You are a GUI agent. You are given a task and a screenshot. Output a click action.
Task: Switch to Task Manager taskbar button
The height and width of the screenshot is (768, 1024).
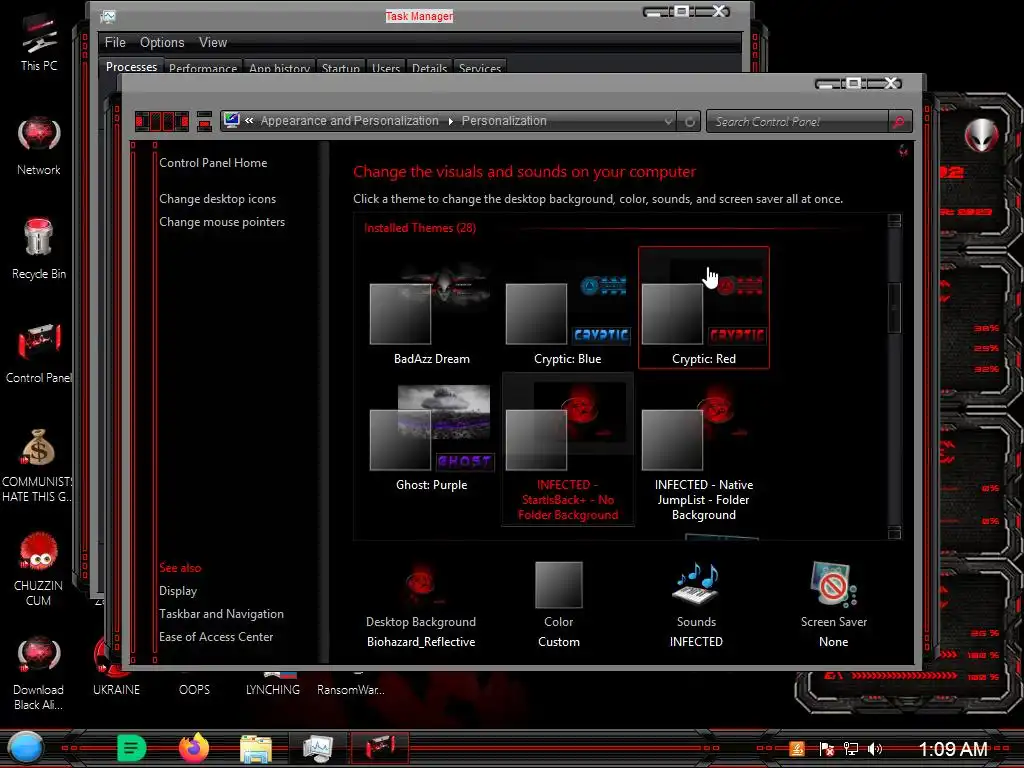point(318,748)
